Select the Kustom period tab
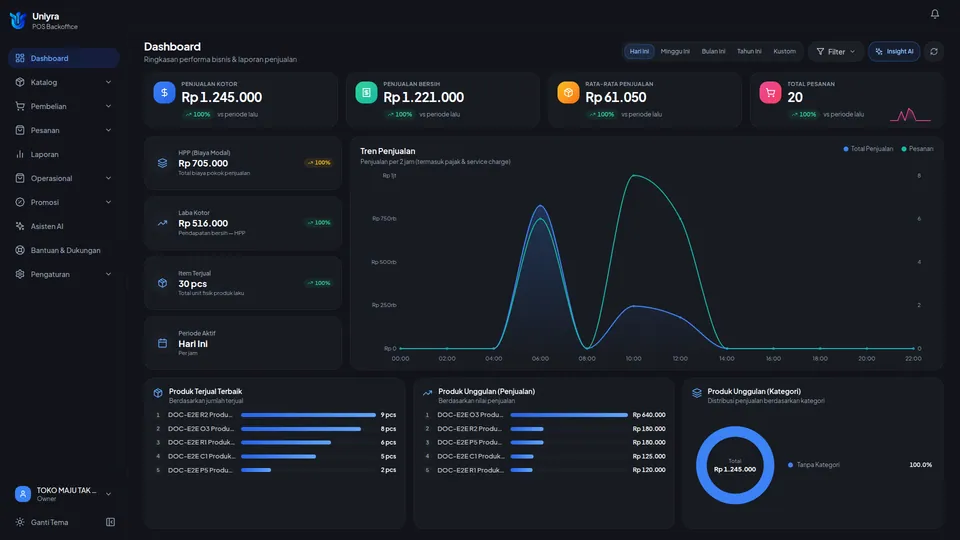This screenshot has width=960, height=540. pos(784,51)
